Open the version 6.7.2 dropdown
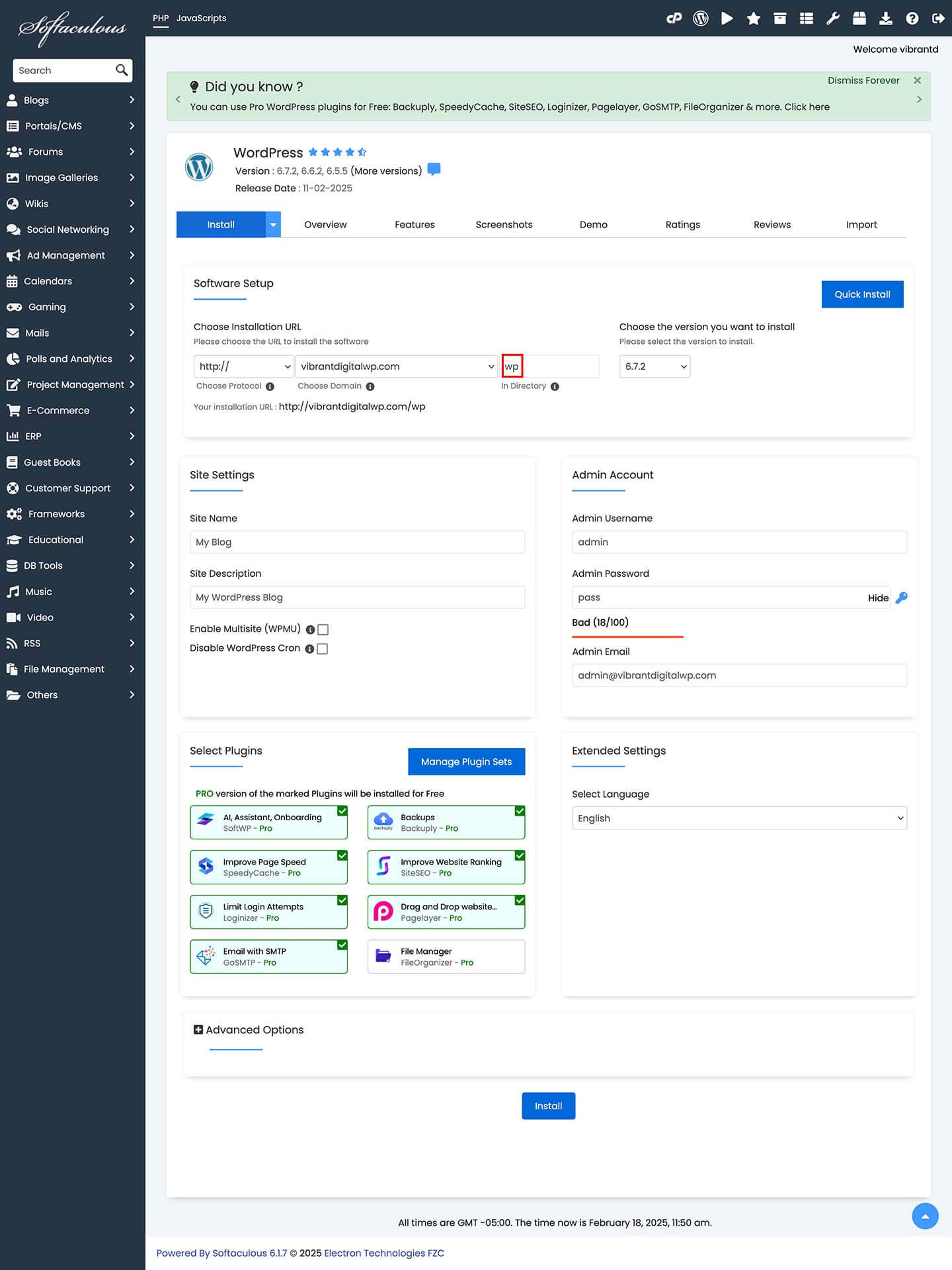Screen dimensions: 952x1270 tap(654, 366)
